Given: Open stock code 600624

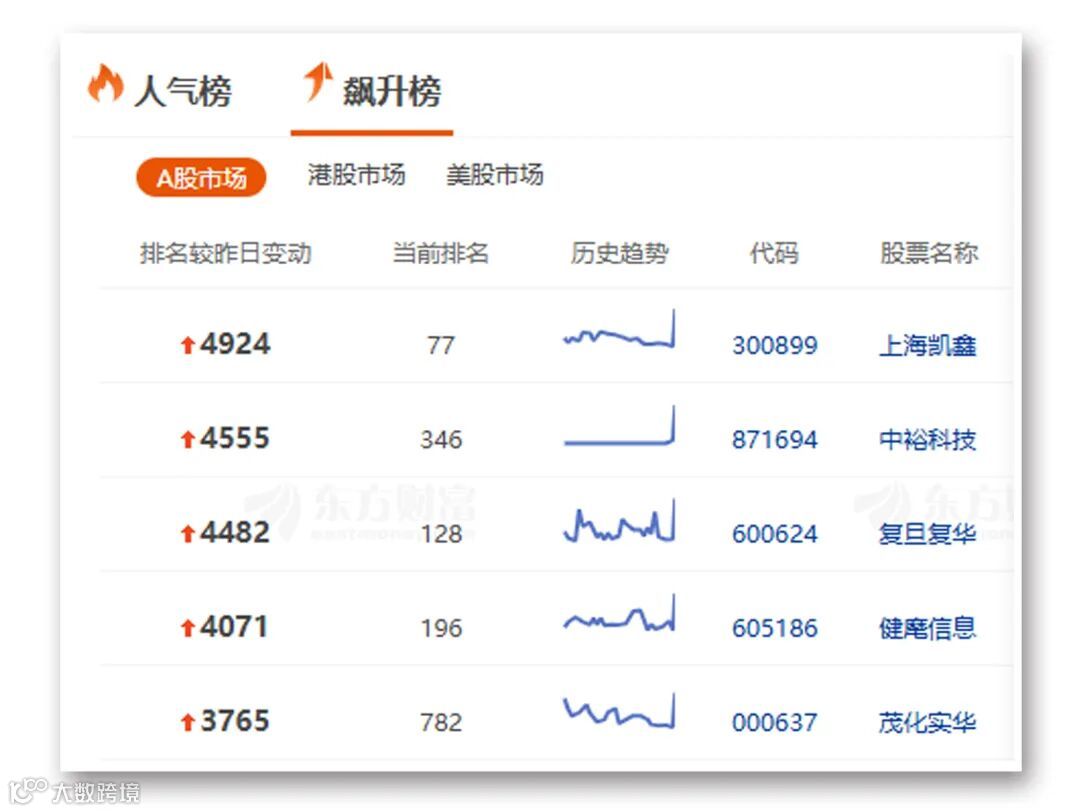Looking at the screenshot, I should click(x=774, y=534).
